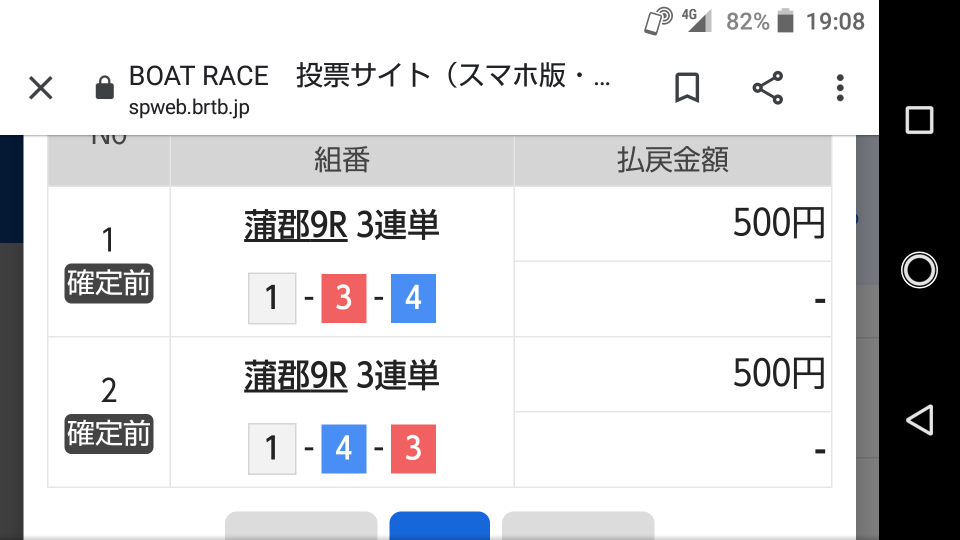Screen dimensions: 960x540
Task: Tap the 組番 column header
Action: click(x=342, y=160)
